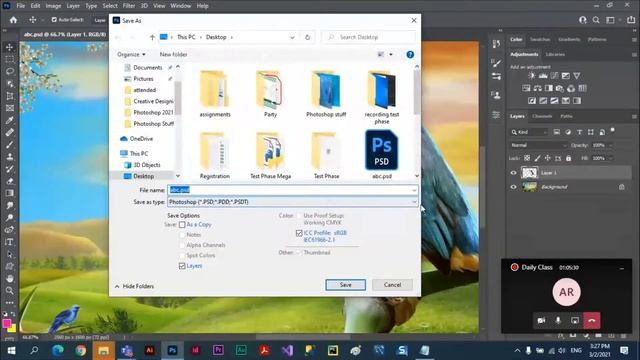Click New folder button
640x360 pixels.
(173, 54)
